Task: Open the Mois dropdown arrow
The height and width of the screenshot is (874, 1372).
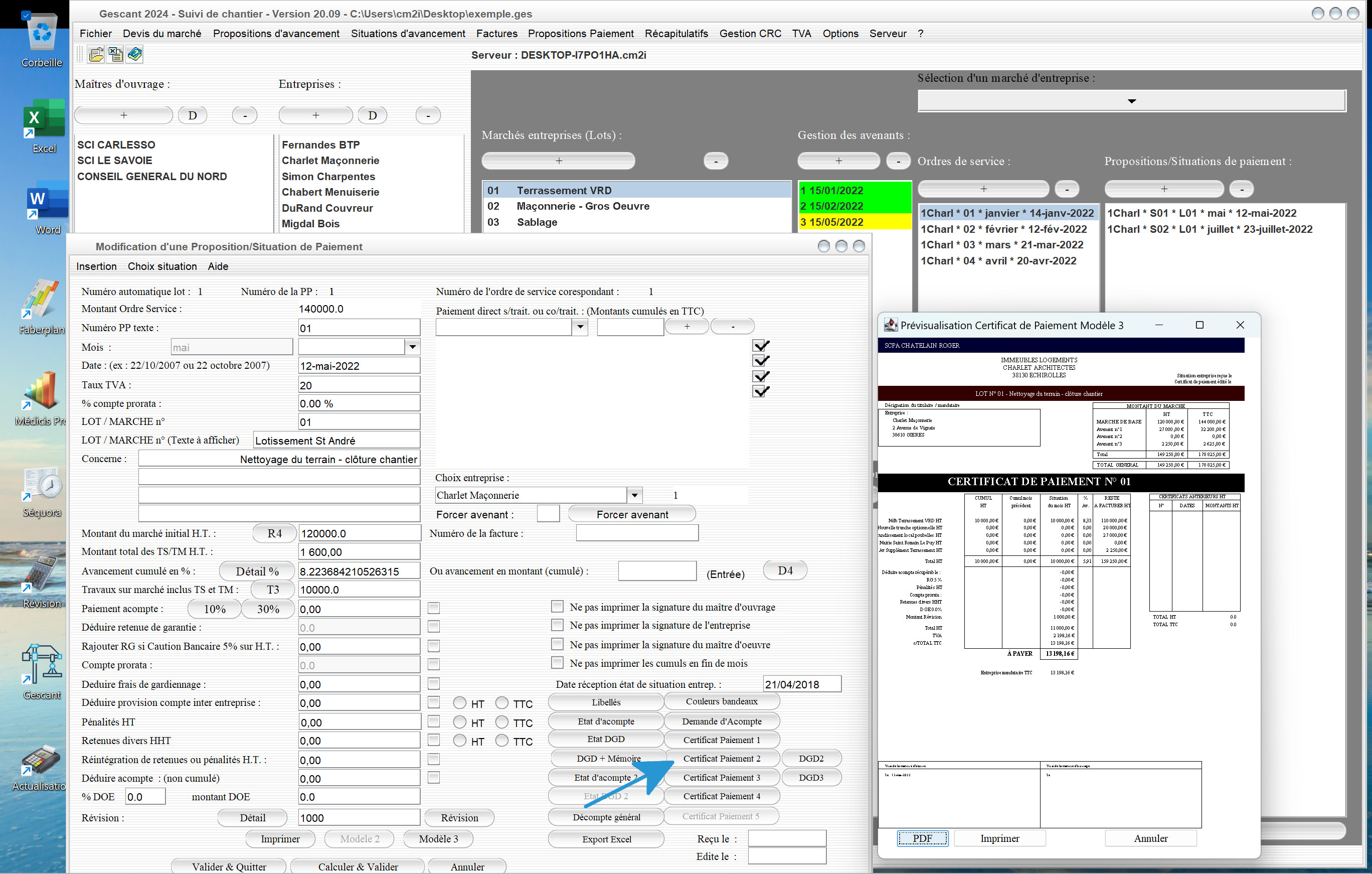Action: coord(413,347)
